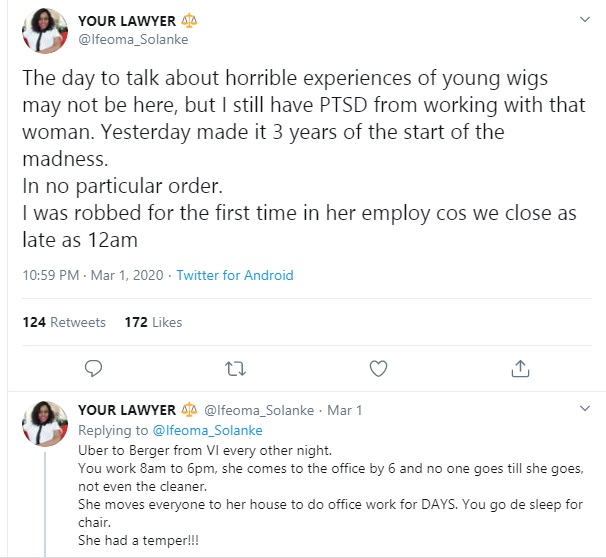Click the Twitter for Android link

pyautogui.click(x=235, y=275)
